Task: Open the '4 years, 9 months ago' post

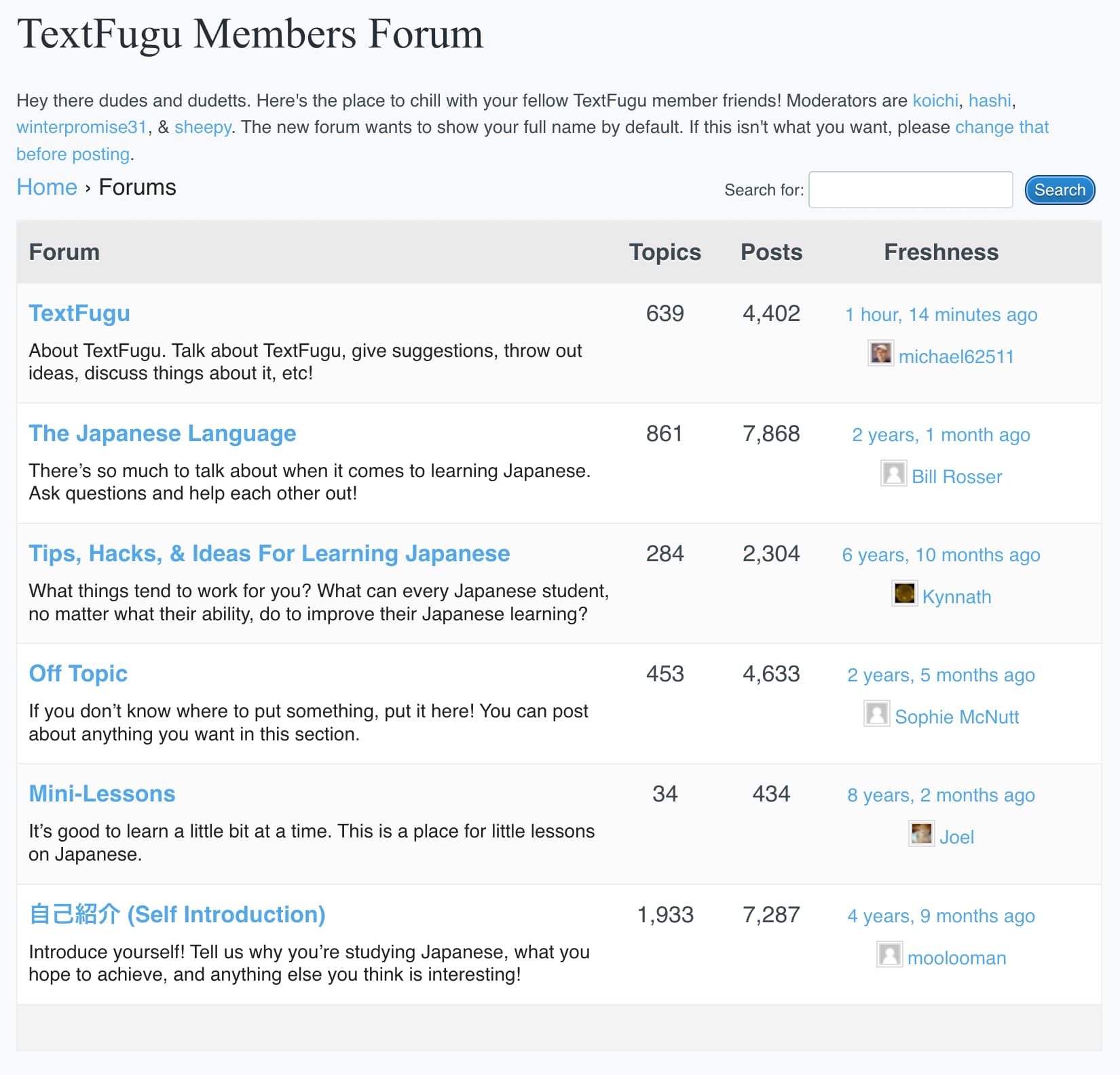Action: (x=941, y=916)
